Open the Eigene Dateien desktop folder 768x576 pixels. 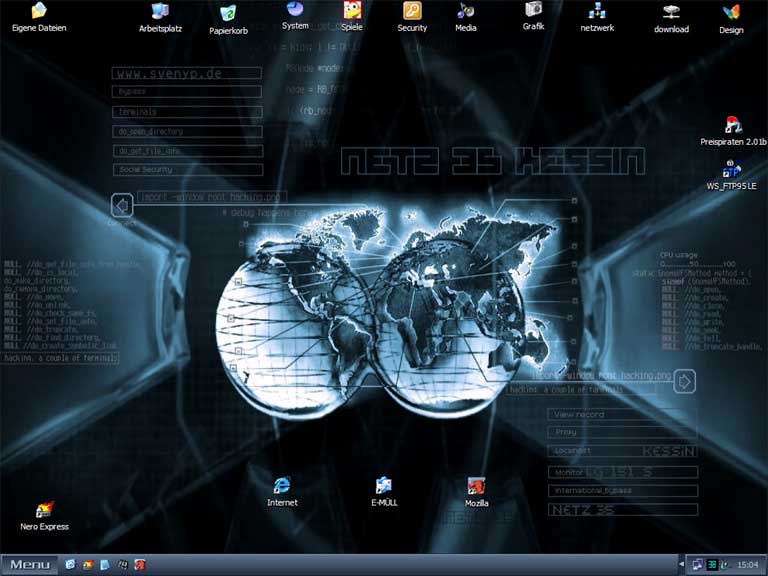click(x=39, y=17)
